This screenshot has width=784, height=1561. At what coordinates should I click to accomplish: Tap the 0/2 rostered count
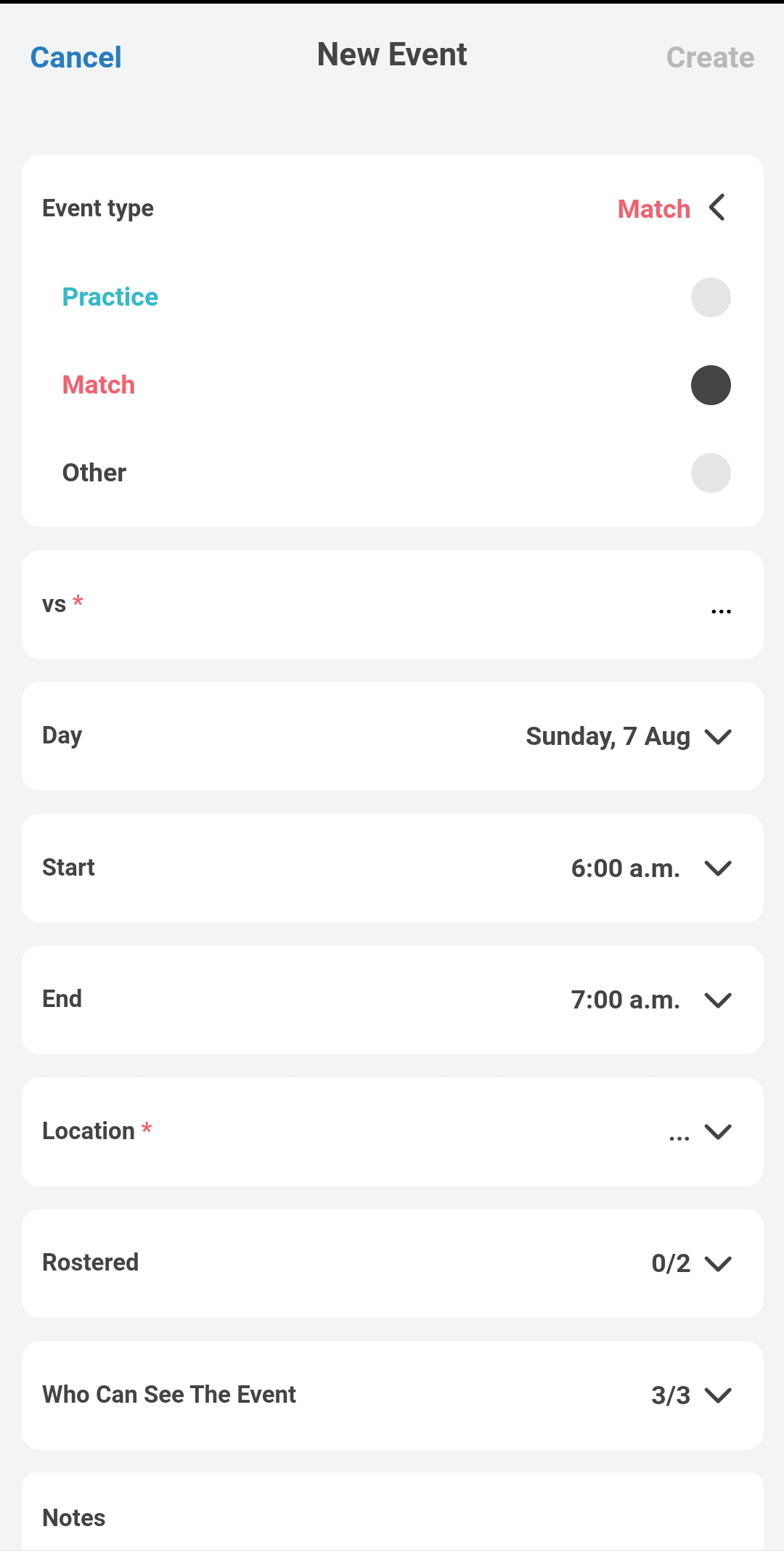point(671,1264)
